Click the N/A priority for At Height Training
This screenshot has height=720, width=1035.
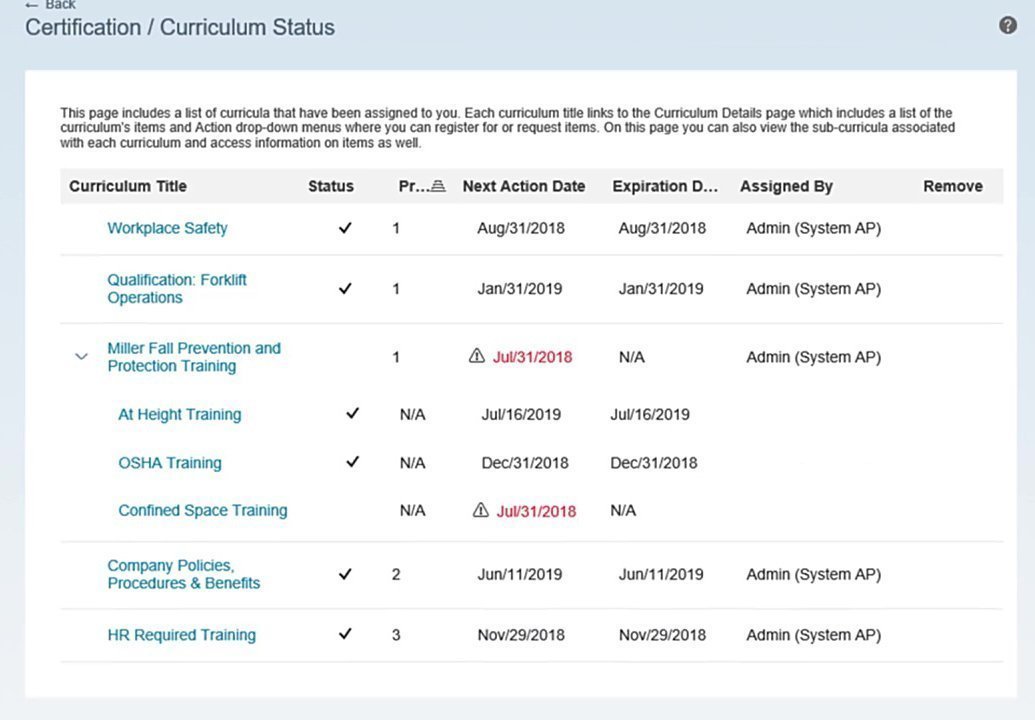[x=413, y=414]
